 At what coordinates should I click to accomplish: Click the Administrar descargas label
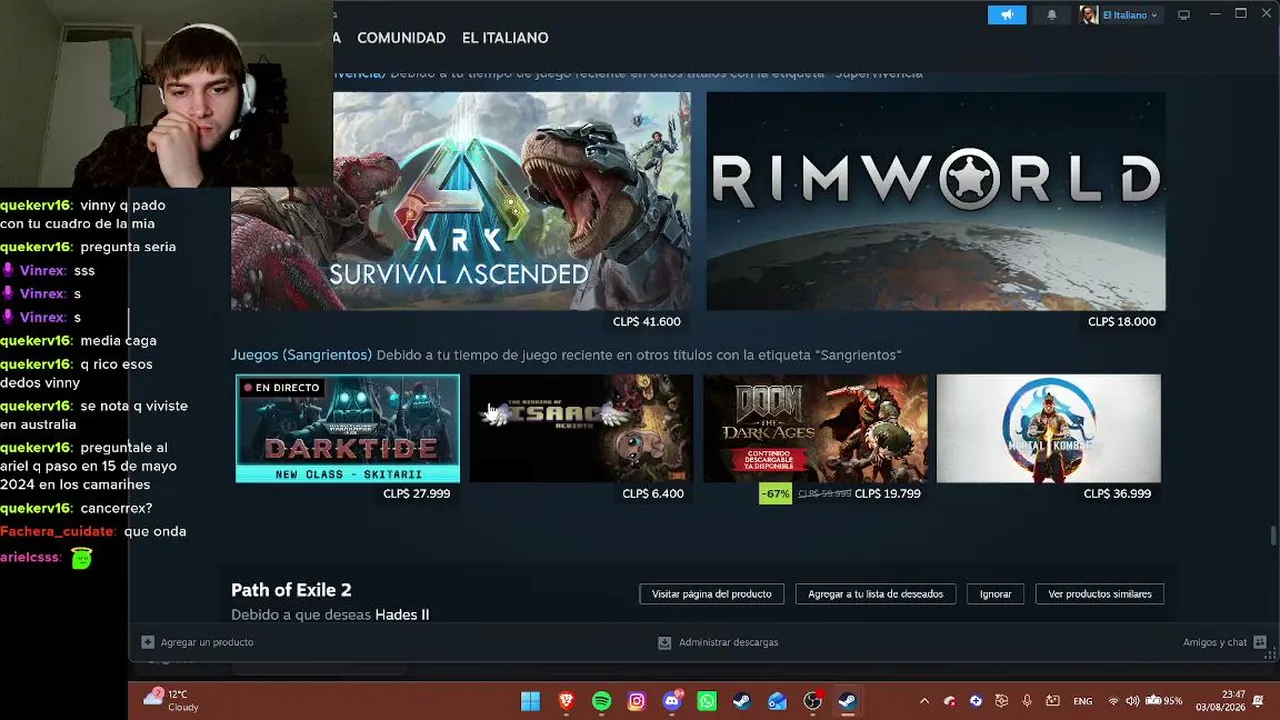point(728,642)
